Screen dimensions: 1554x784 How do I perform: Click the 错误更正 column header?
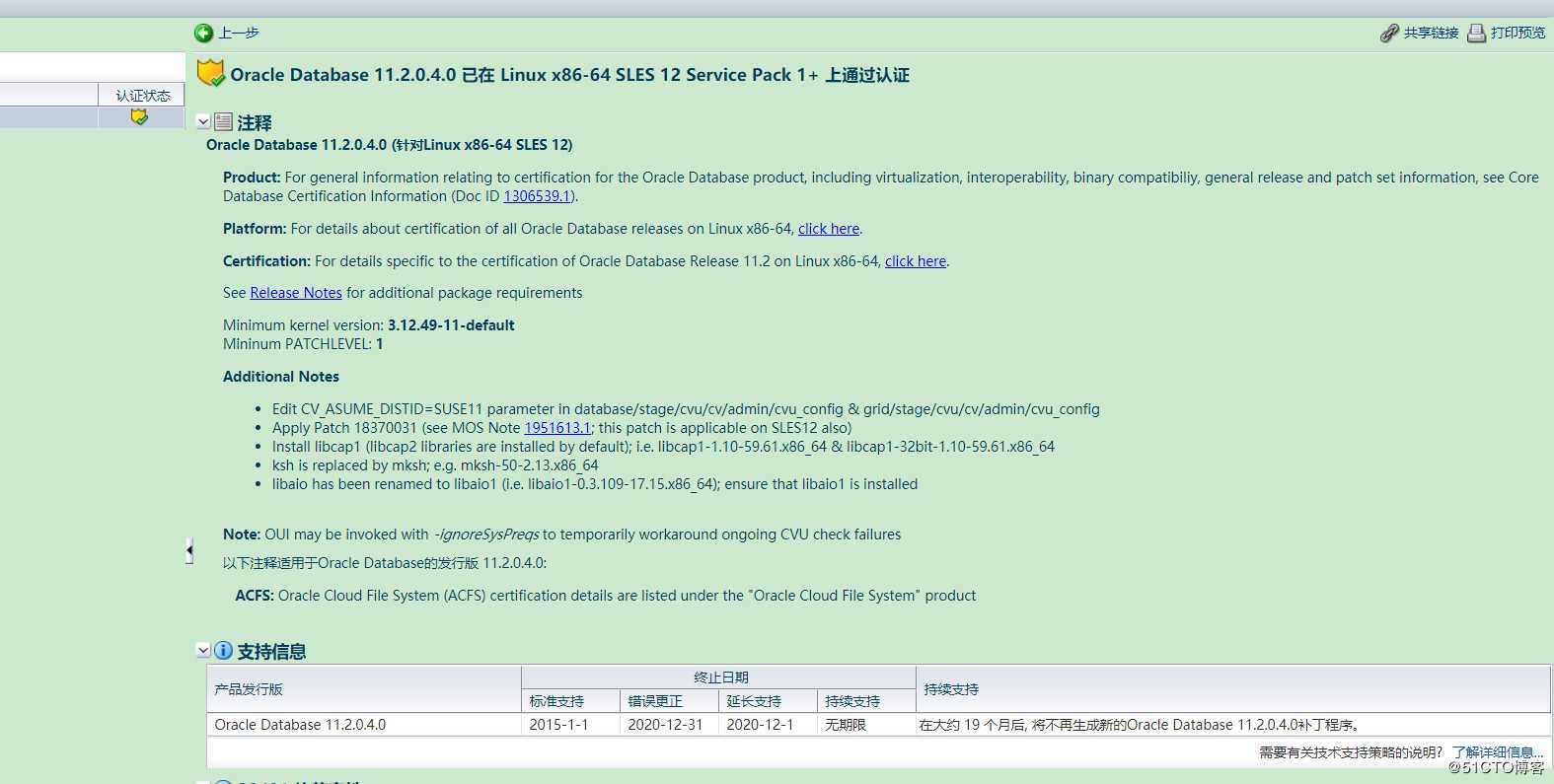(x=669, y=701)
